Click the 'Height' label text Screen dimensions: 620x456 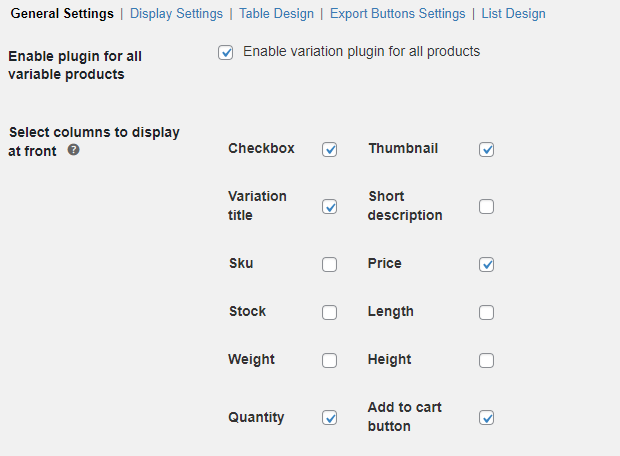(x=389, y=360)
